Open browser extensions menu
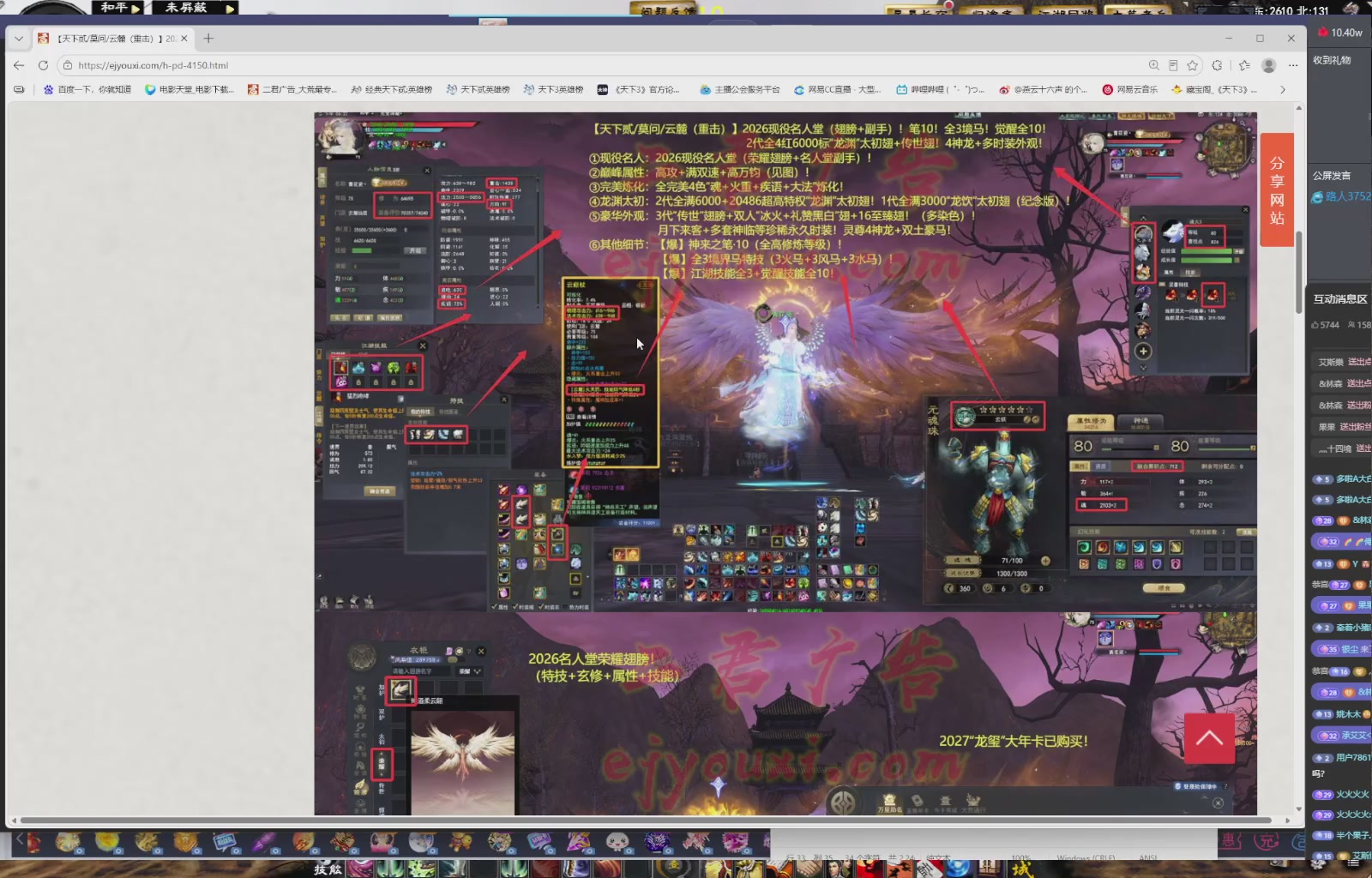 (x=1217, y=65)
